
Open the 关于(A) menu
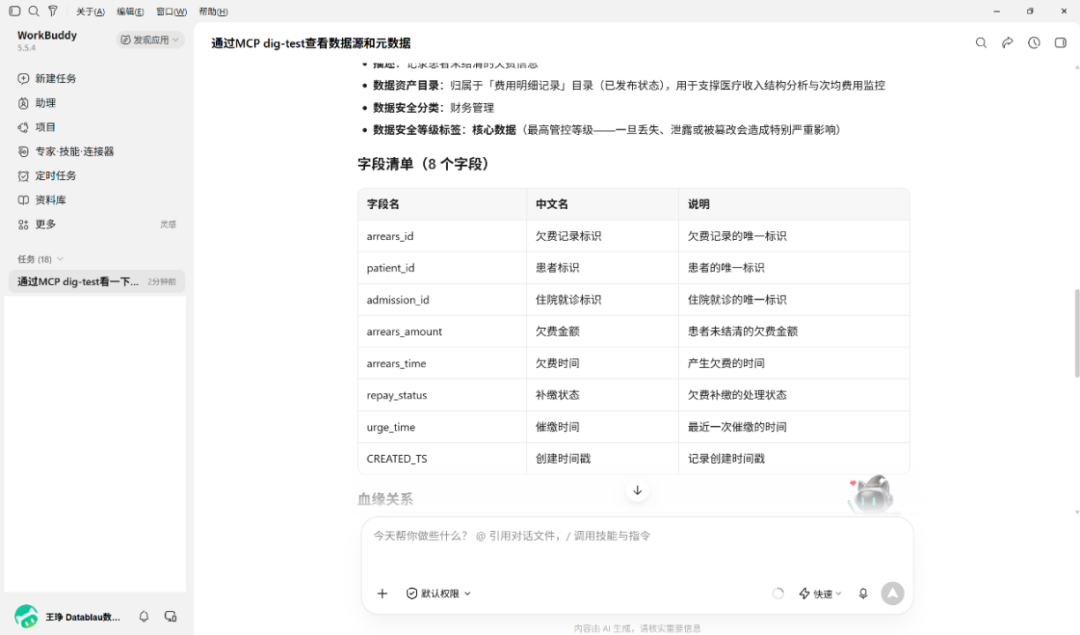(90, 12)
